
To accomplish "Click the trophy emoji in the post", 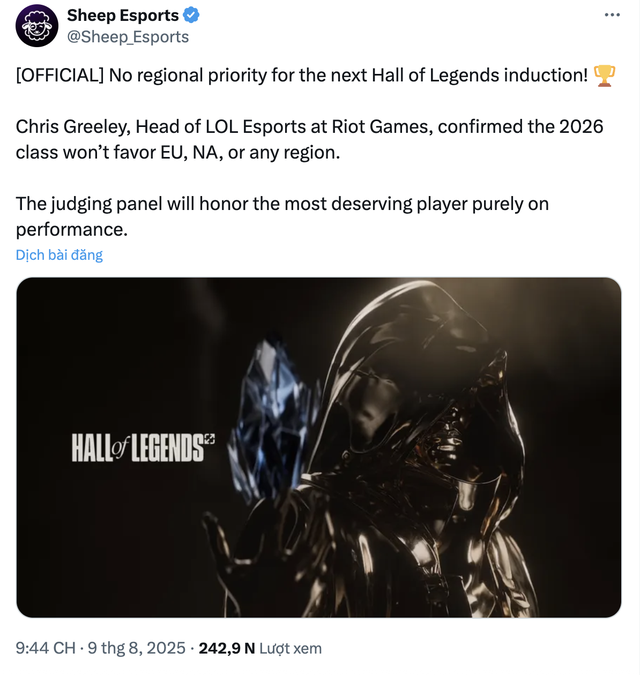I will 604,76.
